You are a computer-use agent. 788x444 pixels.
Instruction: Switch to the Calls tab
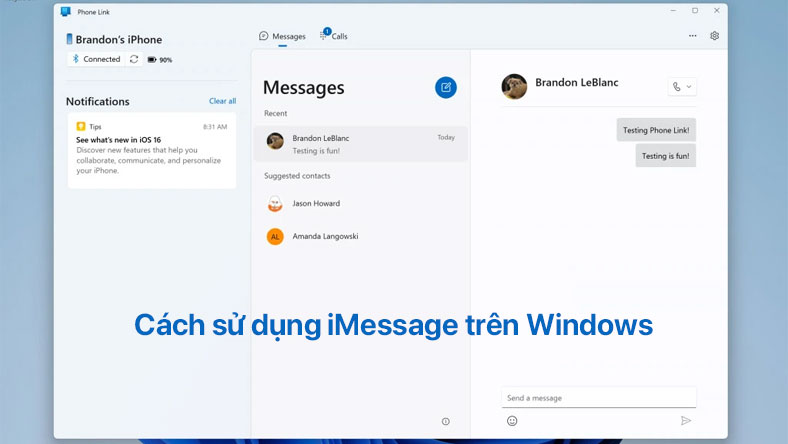[x=334, y=36]
